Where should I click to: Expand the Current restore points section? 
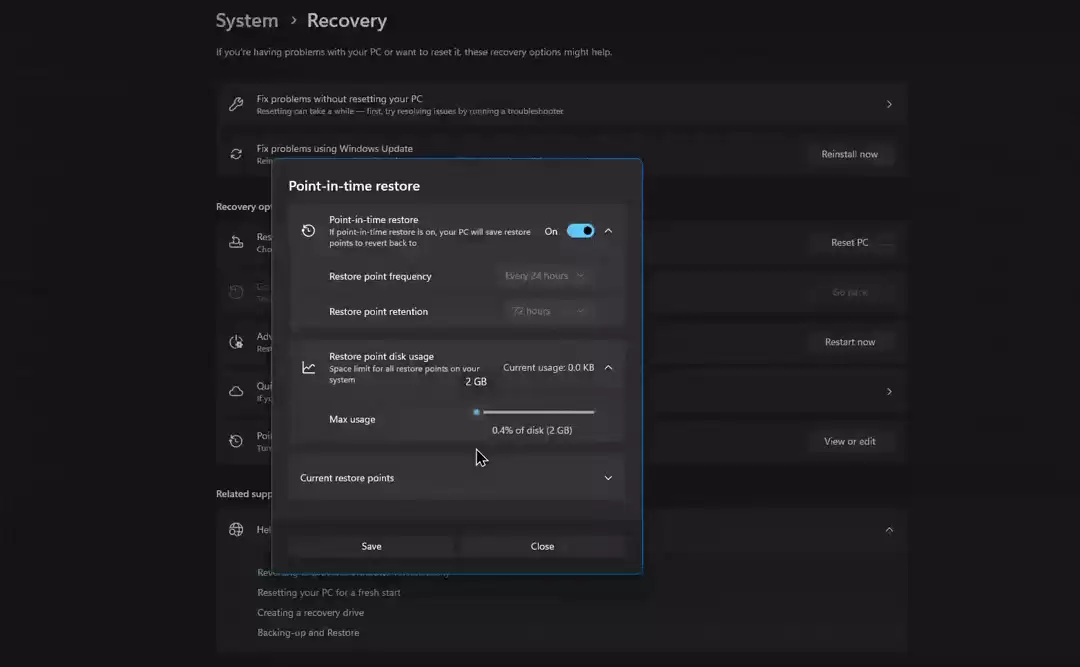[x=608, y=478]
